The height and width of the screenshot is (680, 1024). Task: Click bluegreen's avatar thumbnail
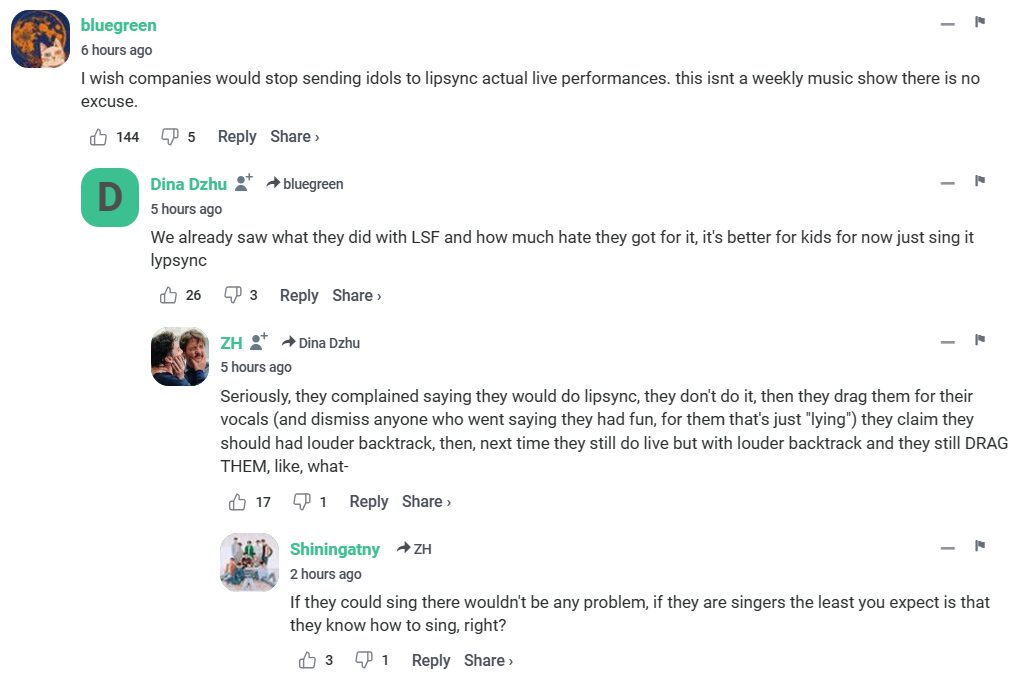[x=40, y=39]
